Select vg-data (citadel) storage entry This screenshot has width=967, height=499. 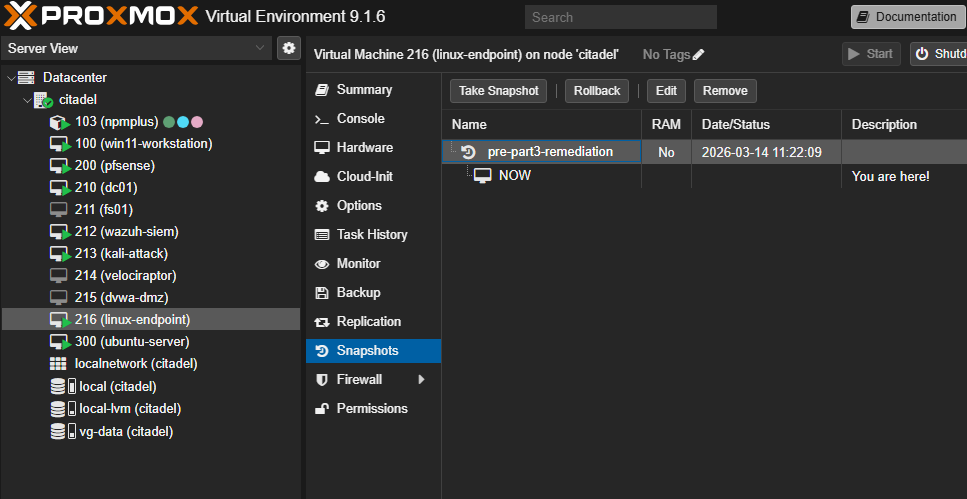pyautogui.click(x=150, y=432)
